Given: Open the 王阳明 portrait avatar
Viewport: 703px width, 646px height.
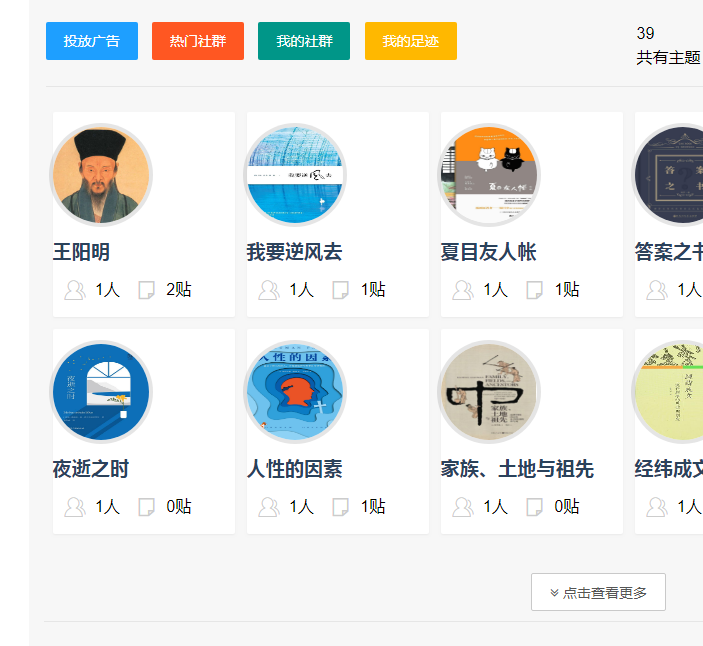Looking at the screenshot, I should click(101, 174).
